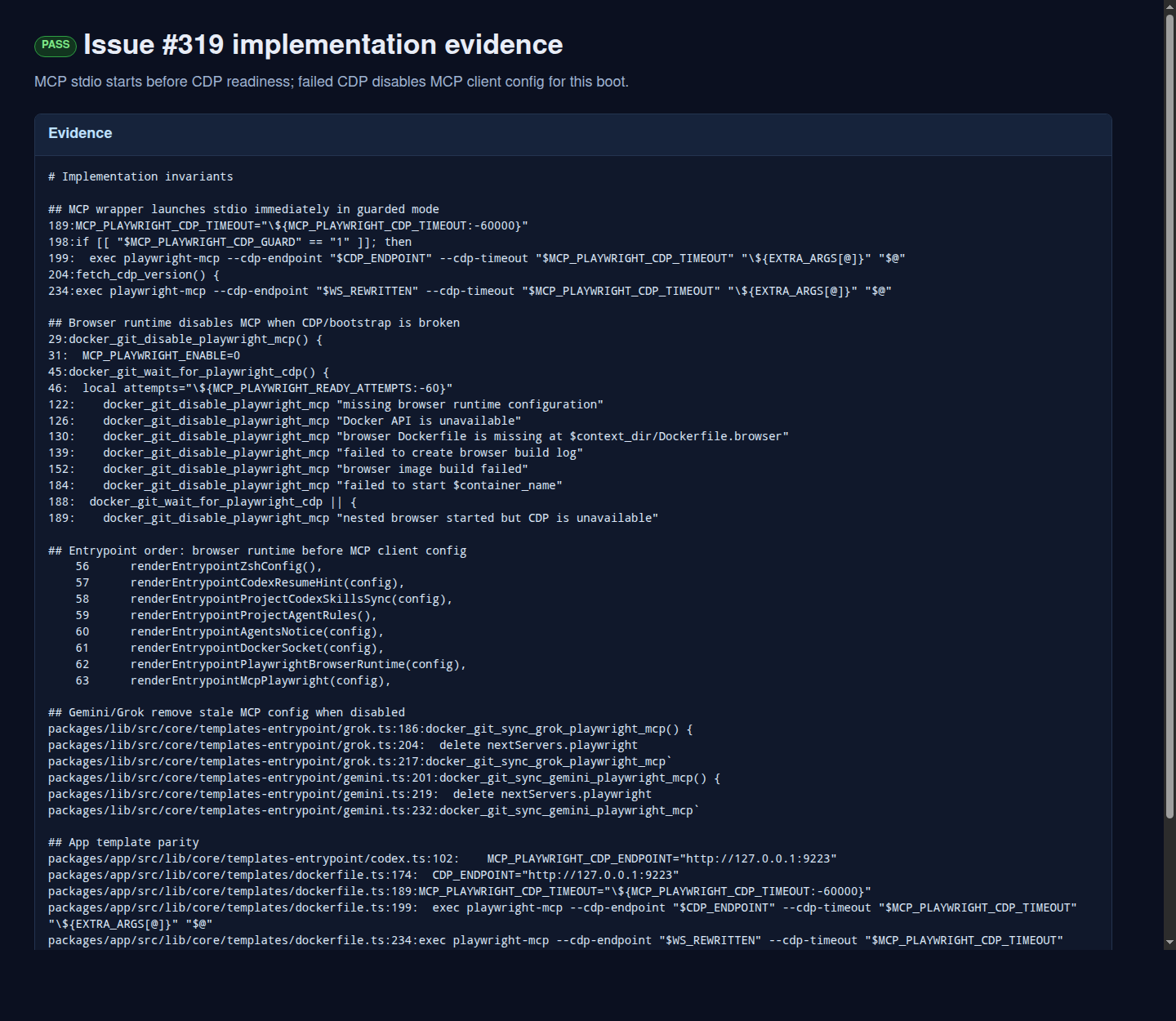Click the subtitle about MCP stdio and CDP readiness
The height and width of the screenshot is (1021, 1176).
[x=332, y=82]
